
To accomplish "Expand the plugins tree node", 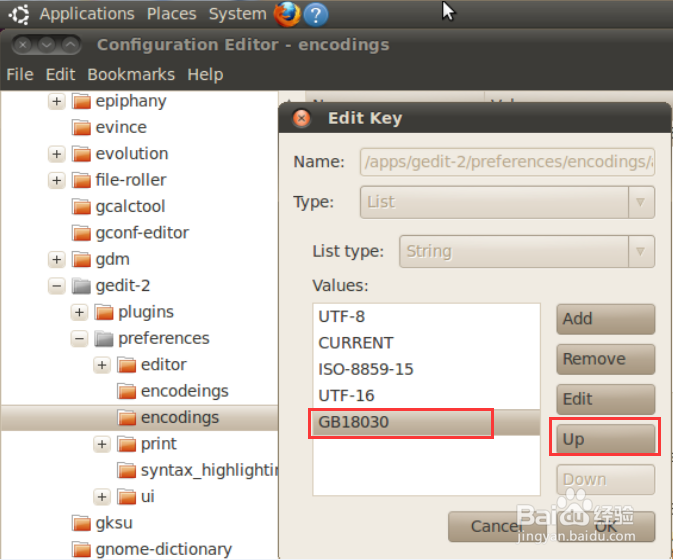I will click(79, 312).
